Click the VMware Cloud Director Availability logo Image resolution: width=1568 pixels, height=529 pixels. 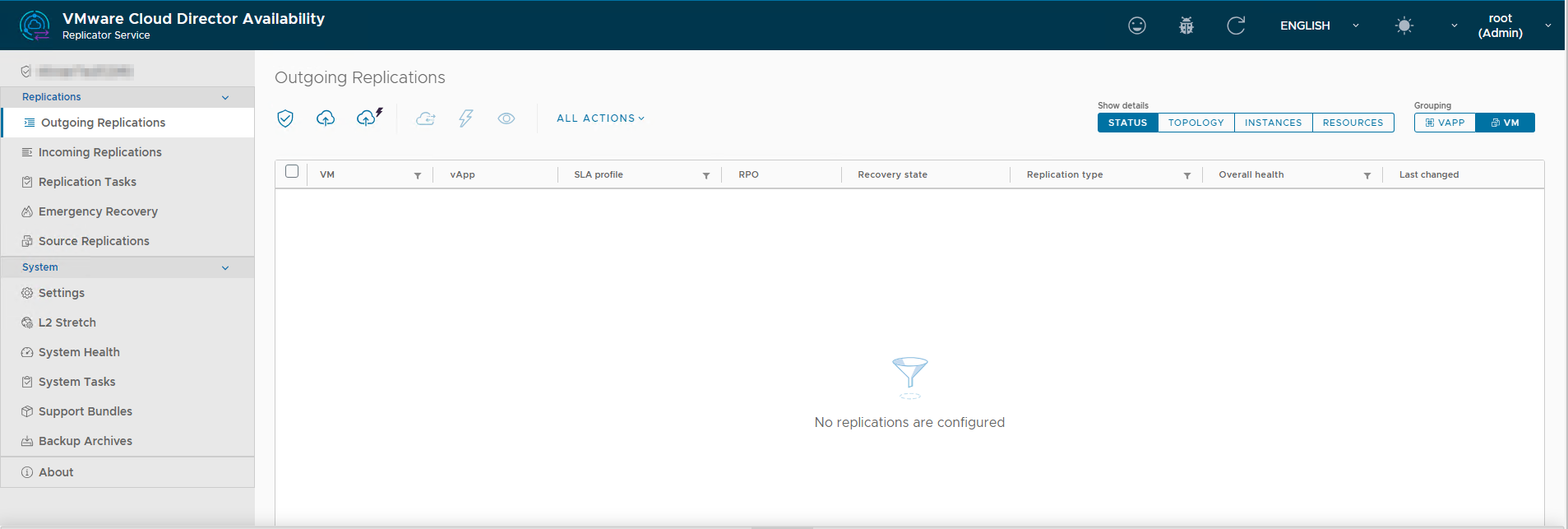point(35,26)
